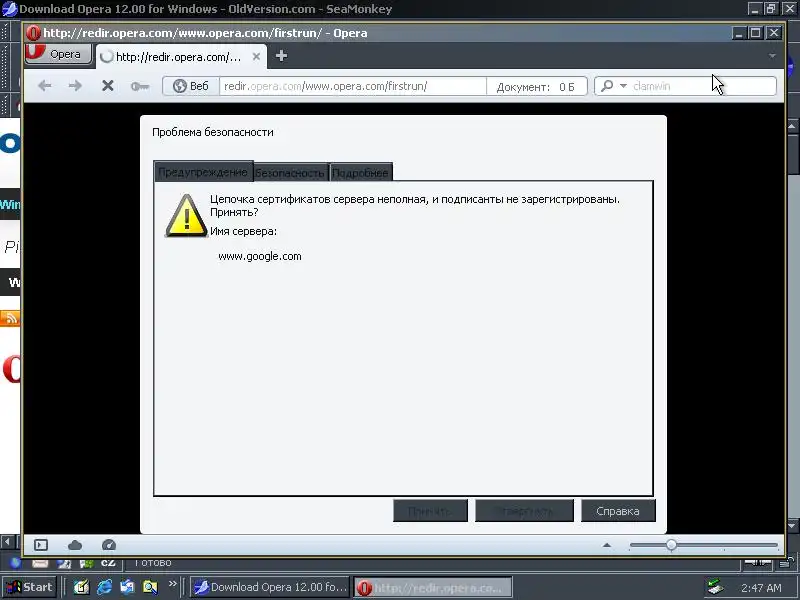This screenshot has height=600, width=800.
Task: Open fourth quick launch search icon
Action: 150,587
